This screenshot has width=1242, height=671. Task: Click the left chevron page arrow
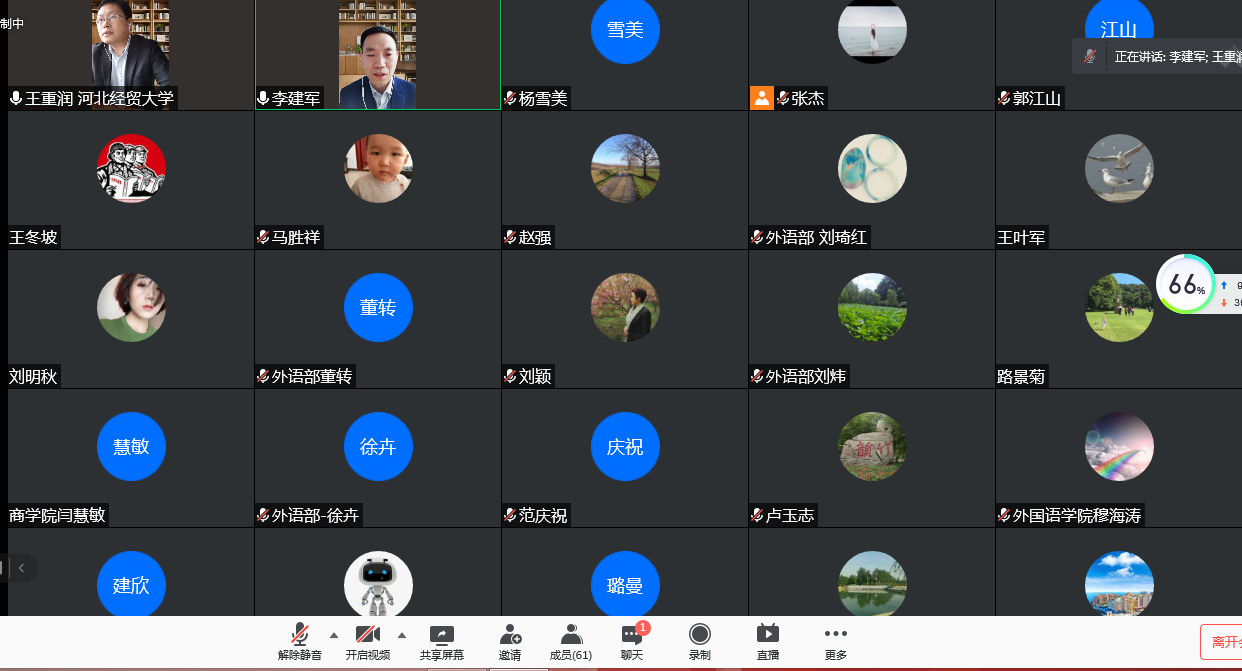click(21, 568)
